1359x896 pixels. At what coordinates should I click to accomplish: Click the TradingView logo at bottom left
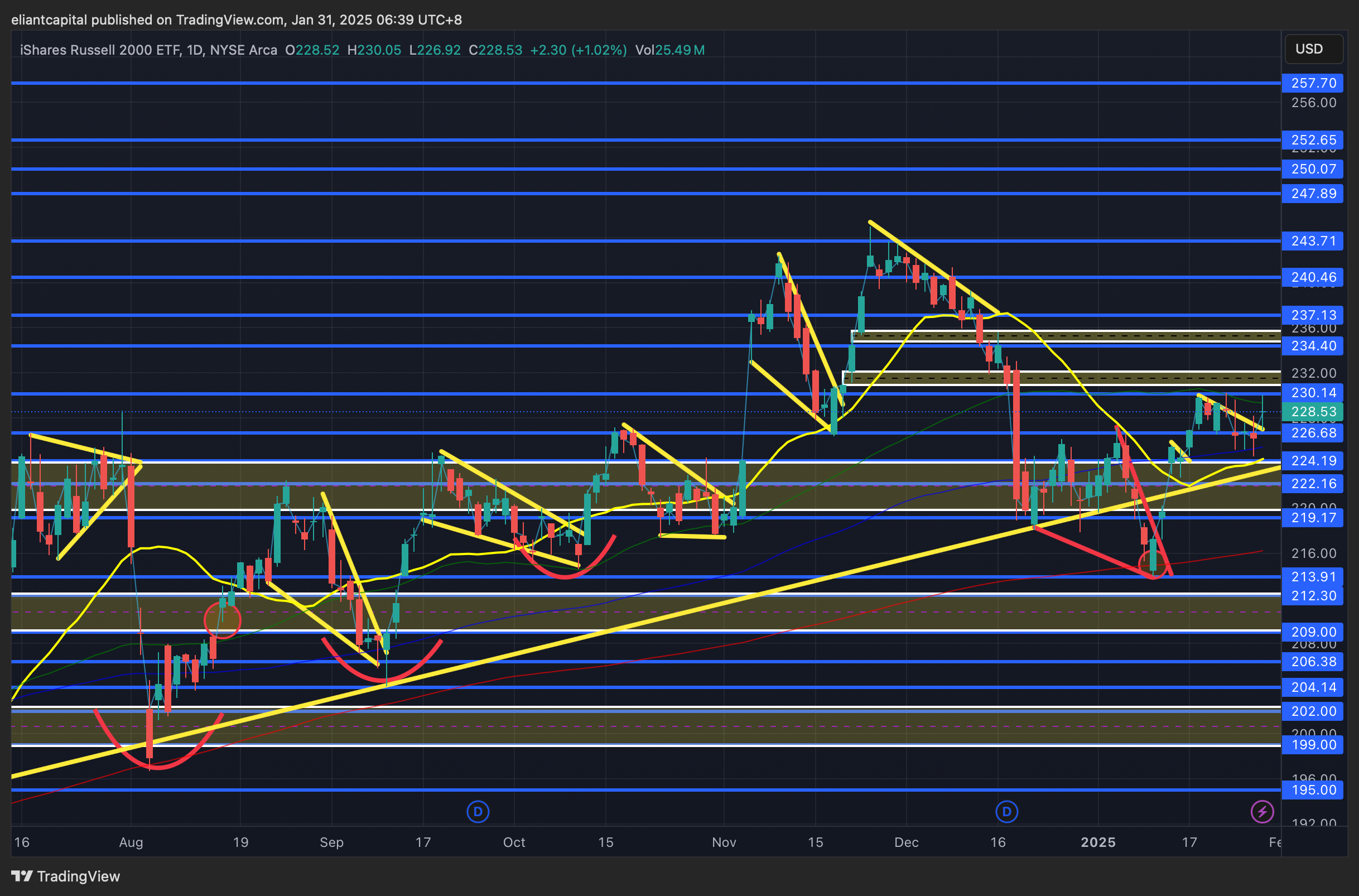(x=66, y=876)
